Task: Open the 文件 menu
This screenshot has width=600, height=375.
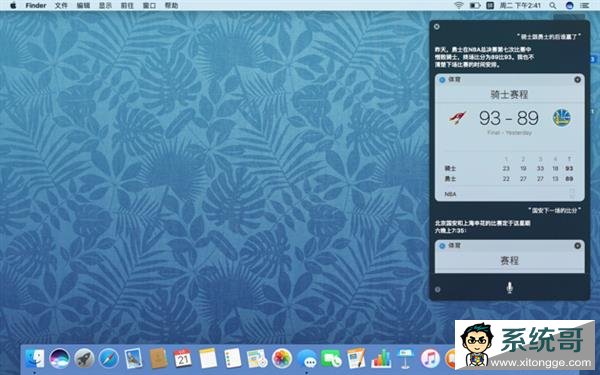Action: (61, 5)
